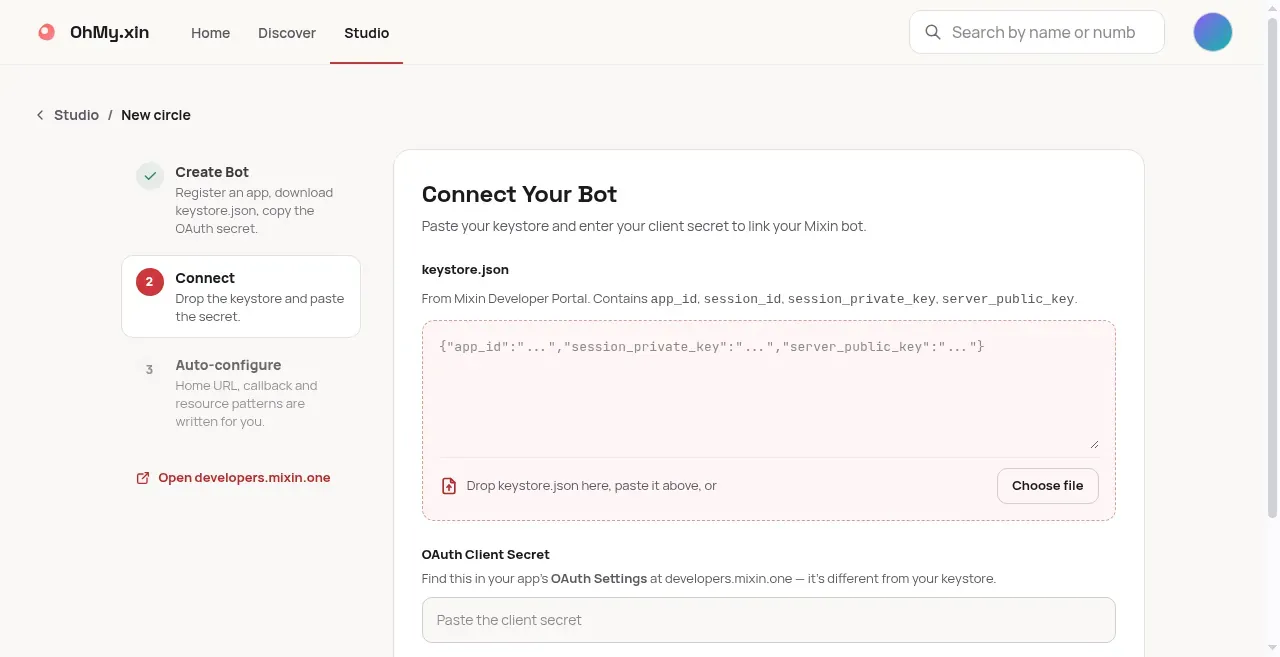Image resolution: width=1280 pixels, height=657 pixels.
Task: Open the user profile avatar
Action: (x=1213, y=32)
